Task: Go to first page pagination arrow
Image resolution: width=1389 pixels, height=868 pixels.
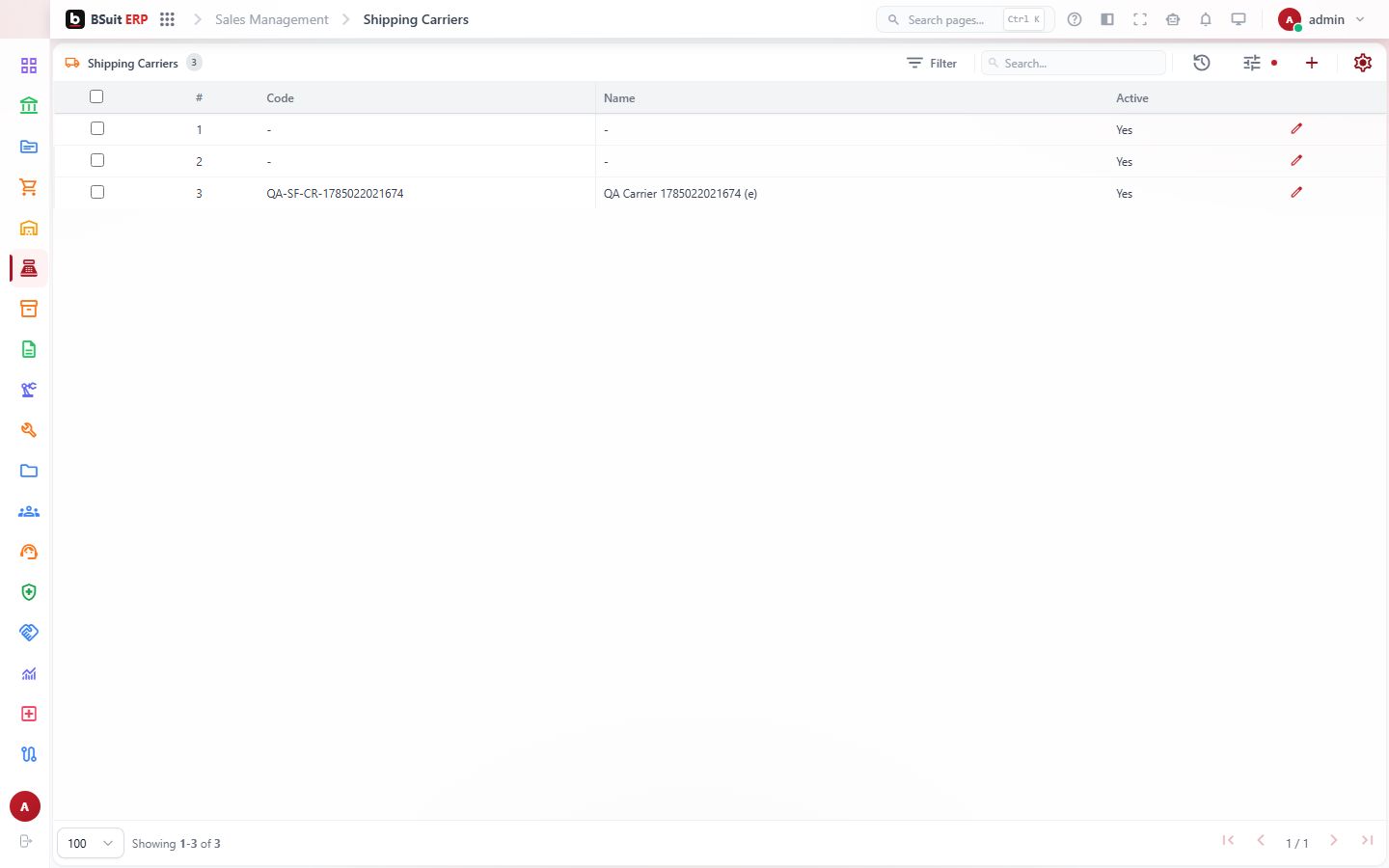Action: (x=1228, y=840)
